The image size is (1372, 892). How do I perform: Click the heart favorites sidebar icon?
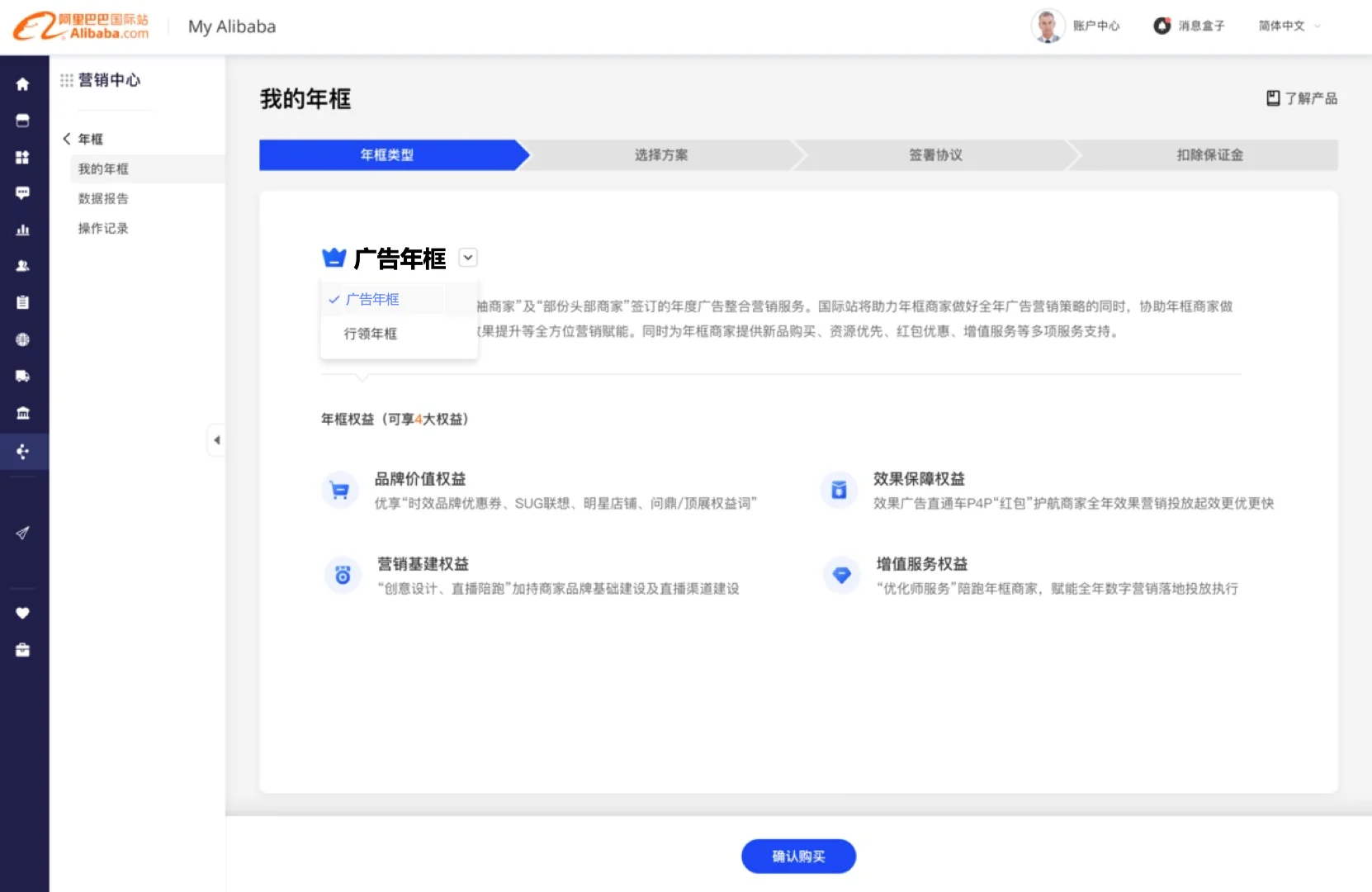[x=22, y=613]
